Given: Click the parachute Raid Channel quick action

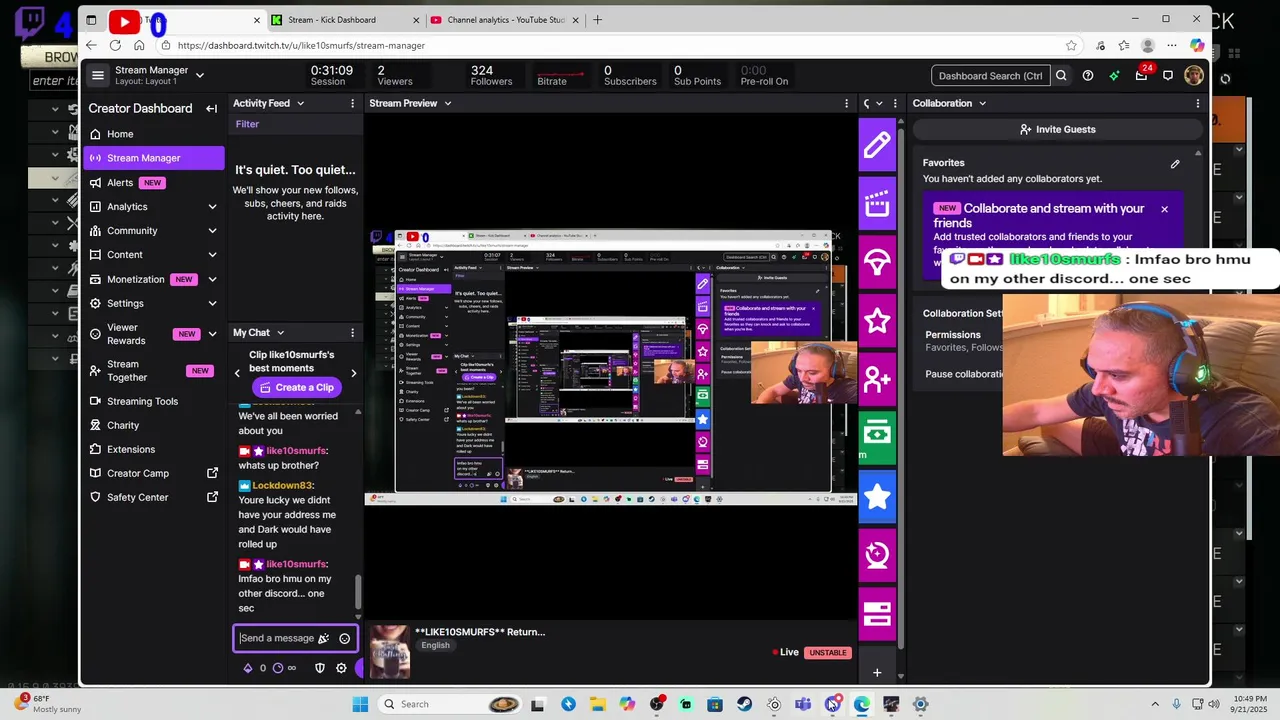Looking at the screenshot, I should pyautogui.click(x=877, y=263).
